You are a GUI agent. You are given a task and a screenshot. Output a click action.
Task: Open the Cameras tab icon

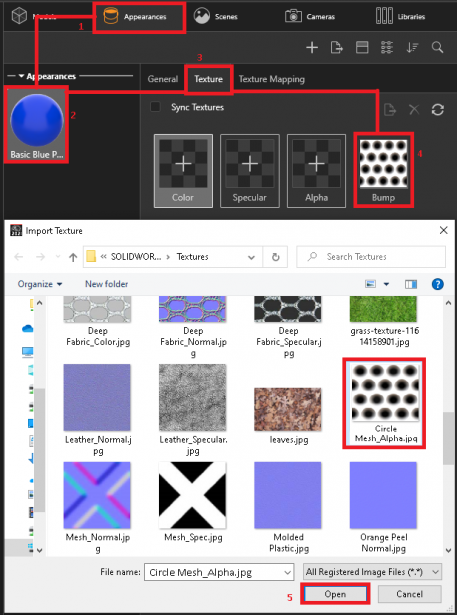pos(293,16)
